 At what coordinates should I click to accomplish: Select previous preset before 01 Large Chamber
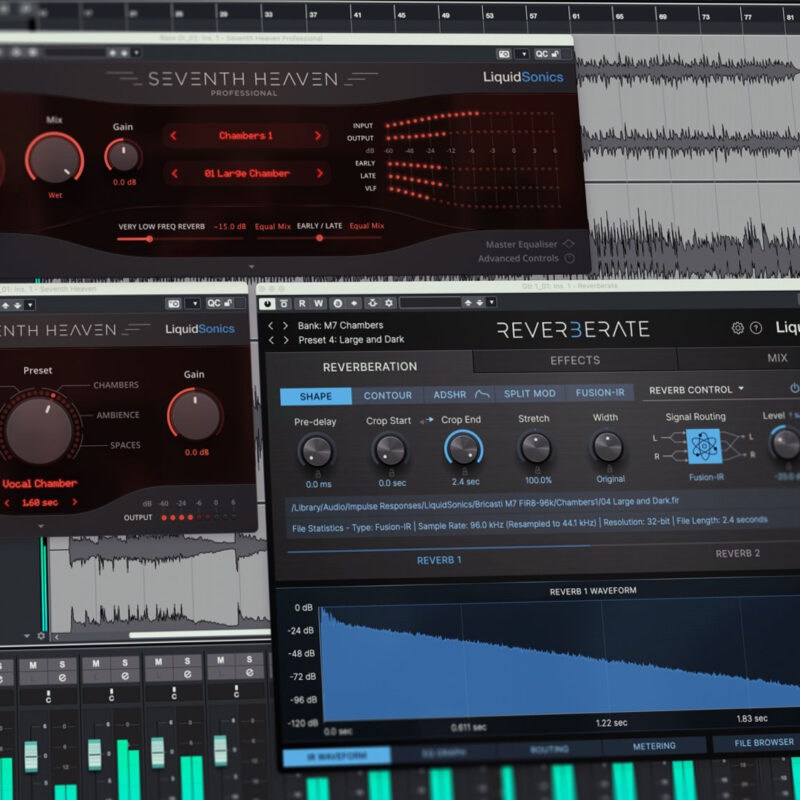[174, 173]
